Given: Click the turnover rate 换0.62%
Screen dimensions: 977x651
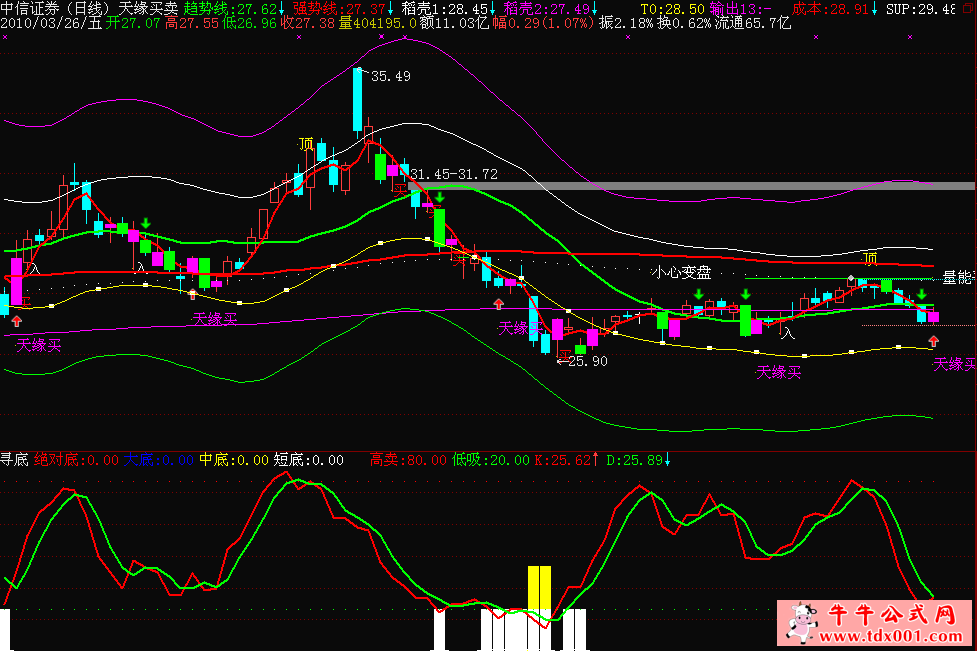Looking at the screenshot, I should click(x=684, y=24).
